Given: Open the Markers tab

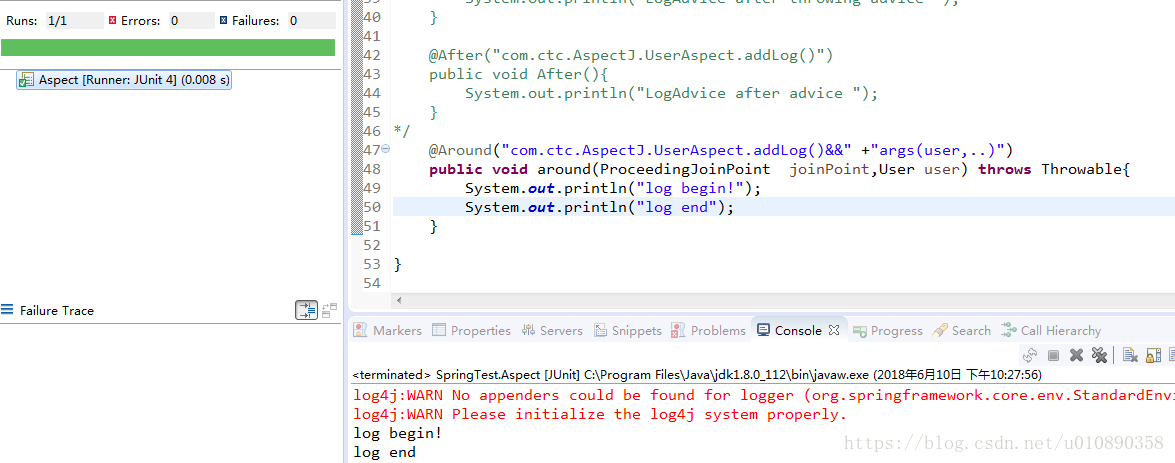Looking at the screenshot, I should click(x=388, y=330).
